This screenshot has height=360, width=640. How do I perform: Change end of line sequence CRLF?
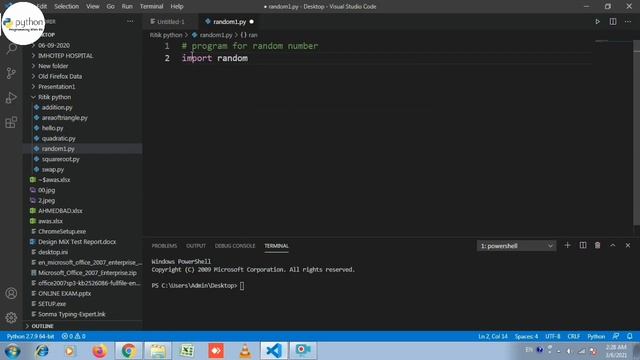(573, 336)
